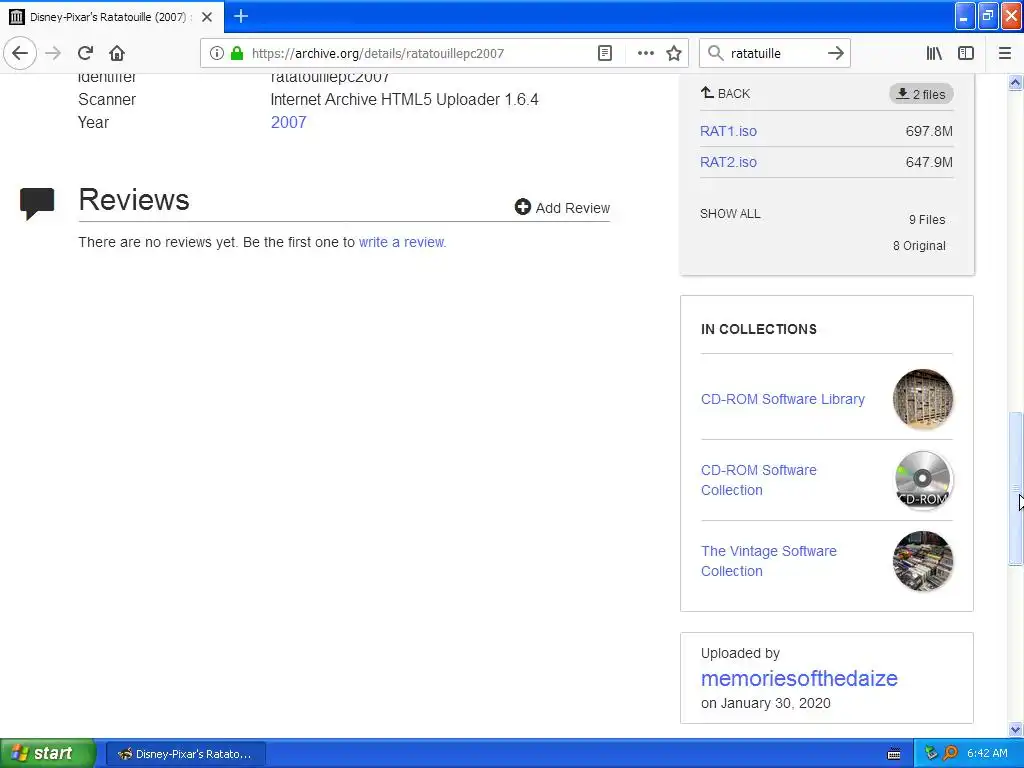Open a new tab with plus button

tap(241, 16)
